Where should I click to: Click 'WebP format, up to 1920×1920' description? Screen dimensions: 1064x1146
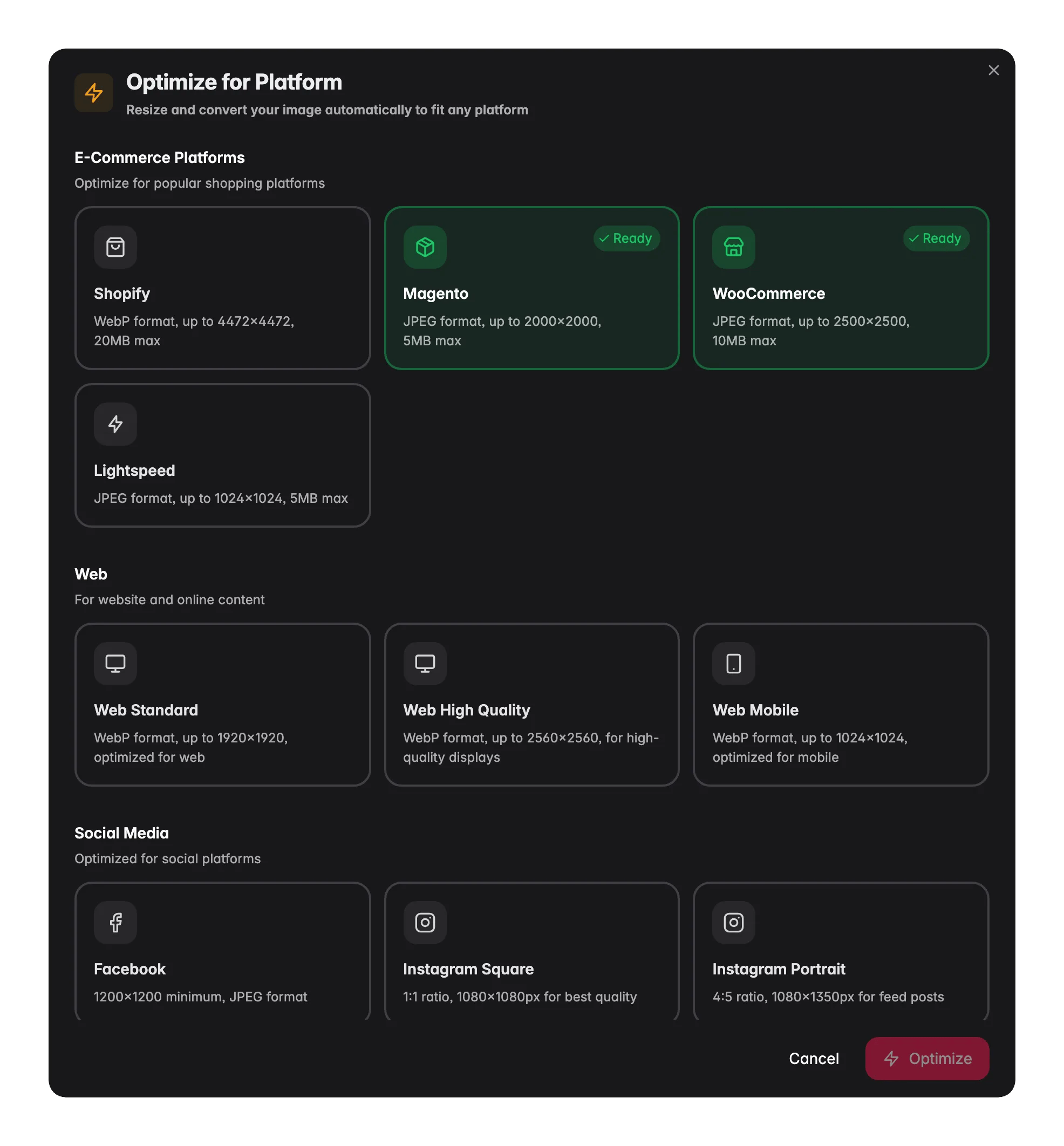click(190, 747)
